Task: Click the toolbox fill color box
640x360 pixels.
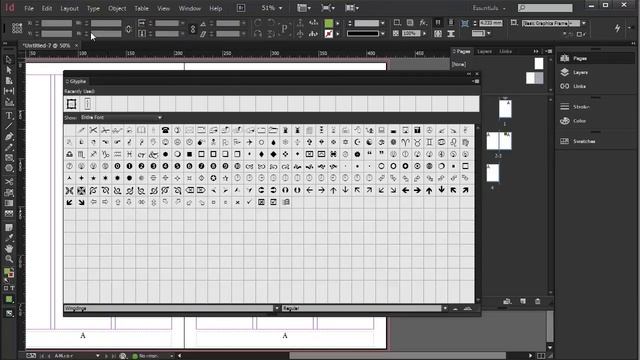Action: [x=7, y=272]
